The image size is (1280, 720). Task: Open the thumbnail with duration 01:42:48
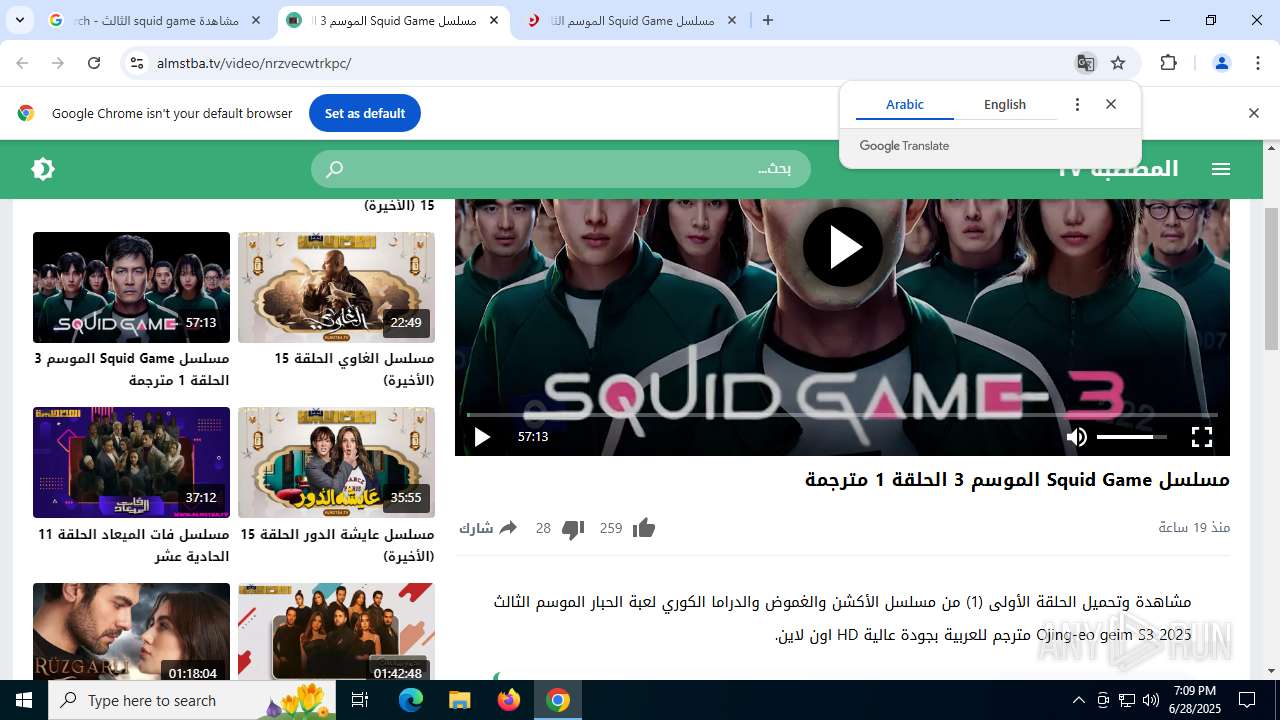click(x=336, y=632)
